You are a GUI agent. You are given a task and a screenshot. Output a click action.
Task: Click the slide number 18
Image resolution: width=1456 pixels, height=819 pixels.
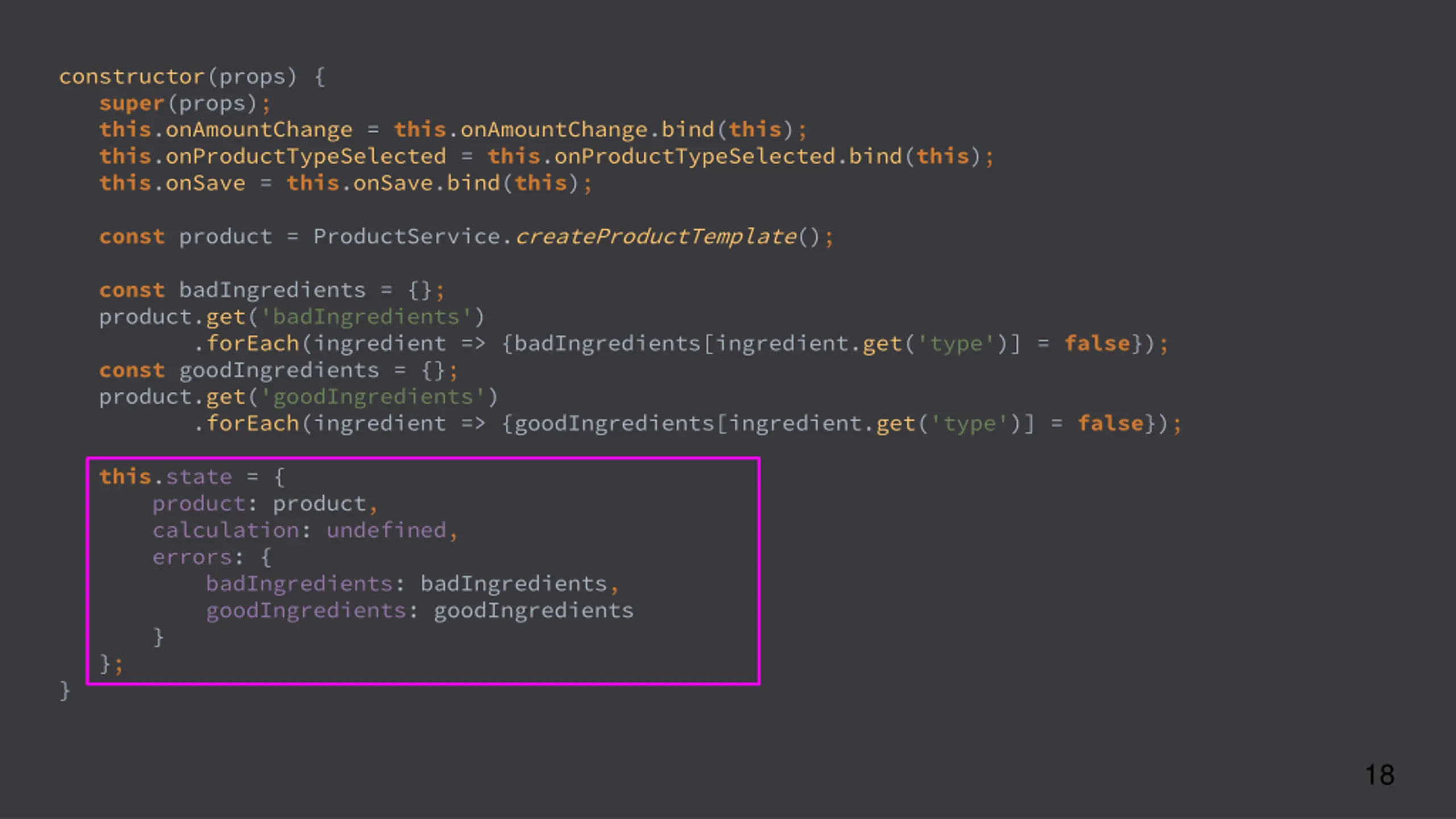tap(1379, 775)
